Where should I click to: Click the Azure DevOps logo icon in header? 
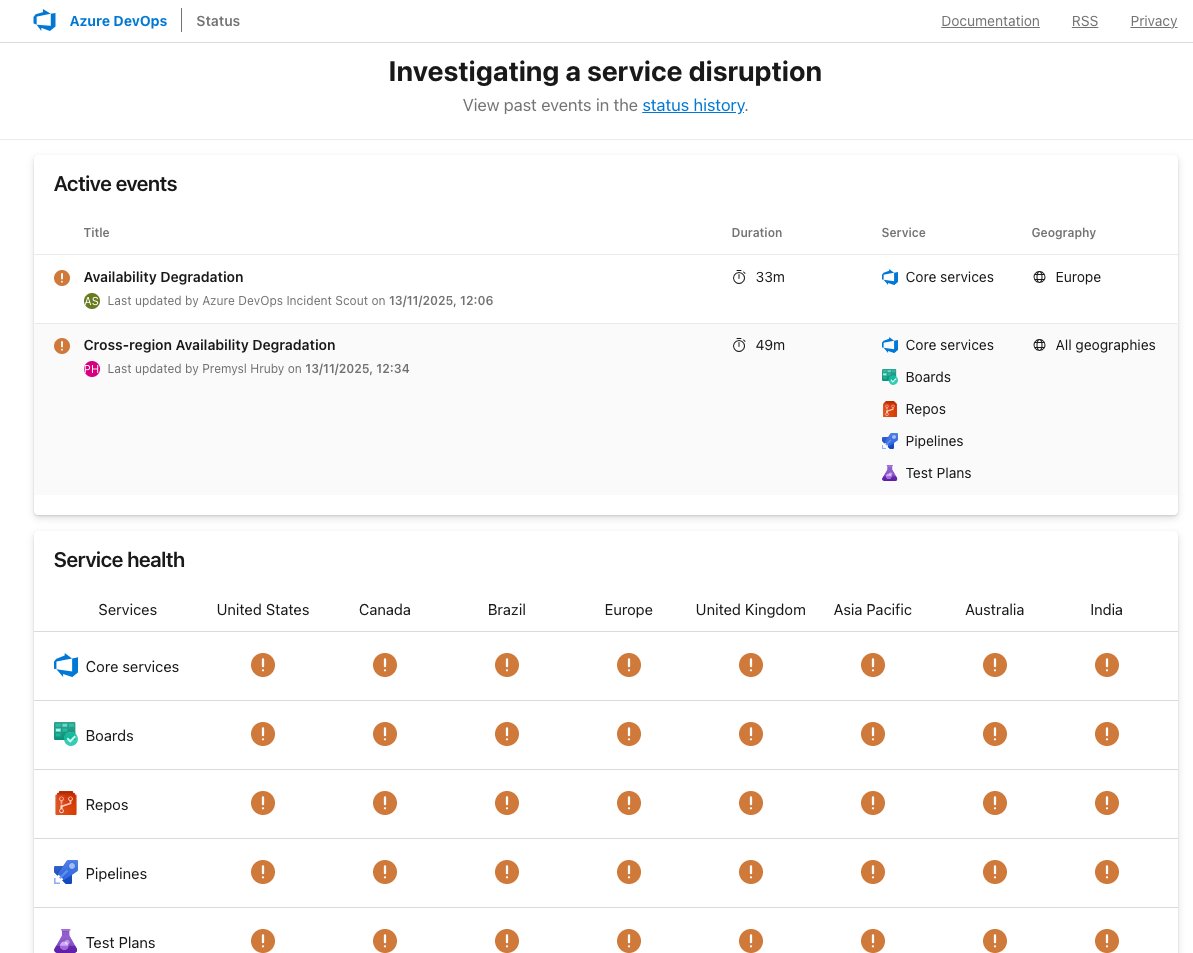point(45,21)
